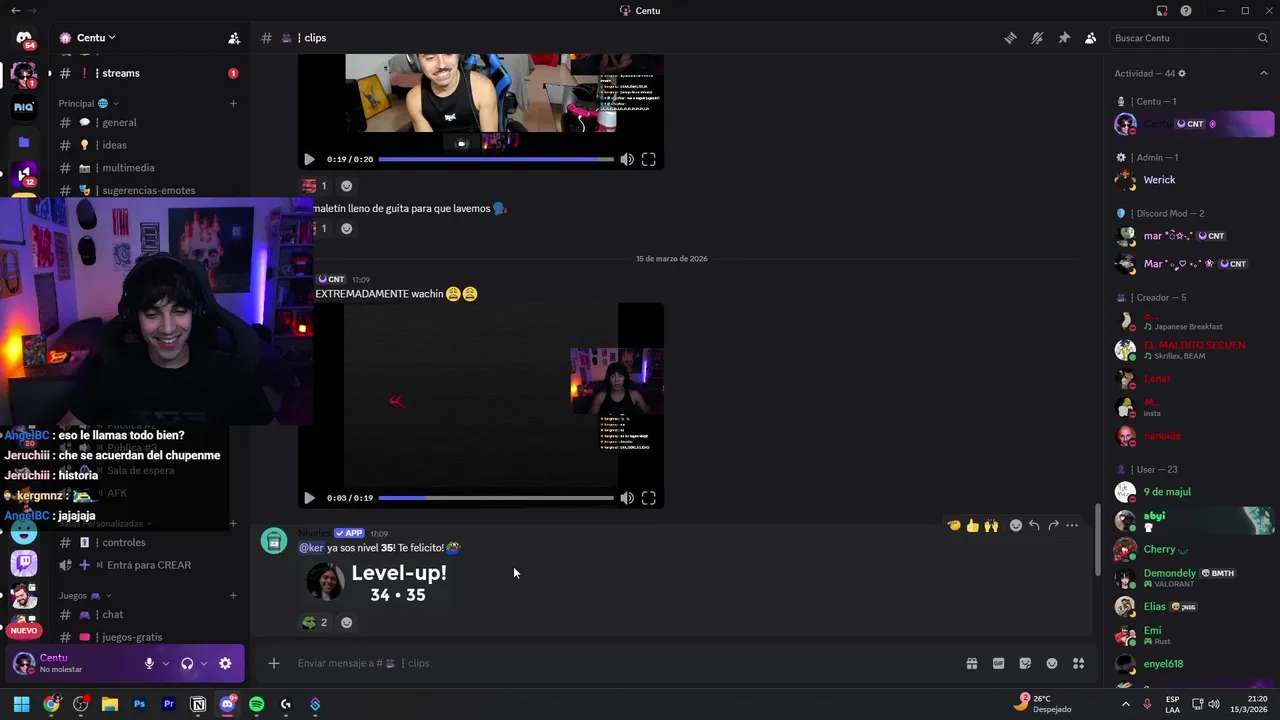Play the top video at 0:19
This screenshot has width=1280, height=720.
click(x=309, y=159)
